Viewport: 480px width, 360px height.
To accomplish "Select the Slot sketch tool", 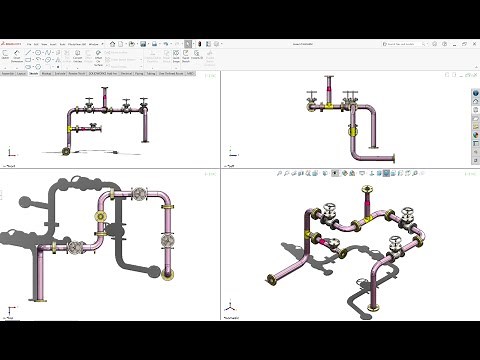I will [28, 67].
